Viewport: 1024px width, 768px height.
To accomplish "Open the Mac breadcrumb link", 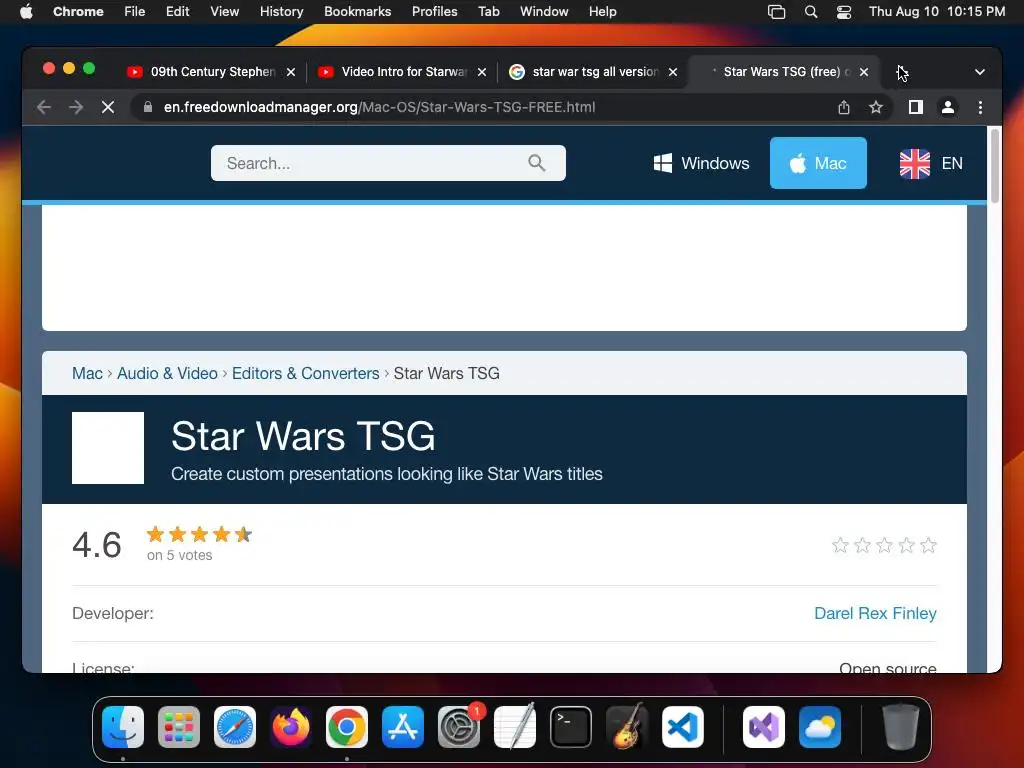I will tap(88, 374).
